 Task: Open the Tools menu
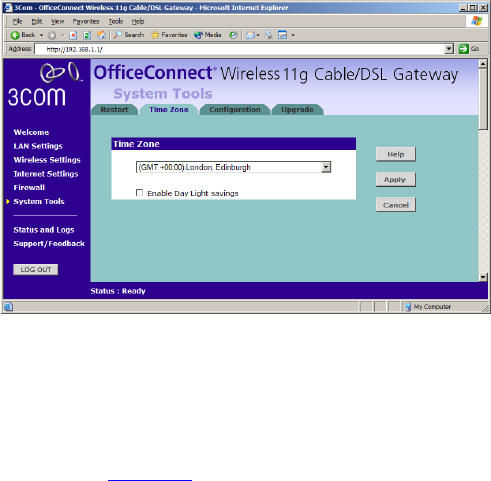tap(116, 21)
